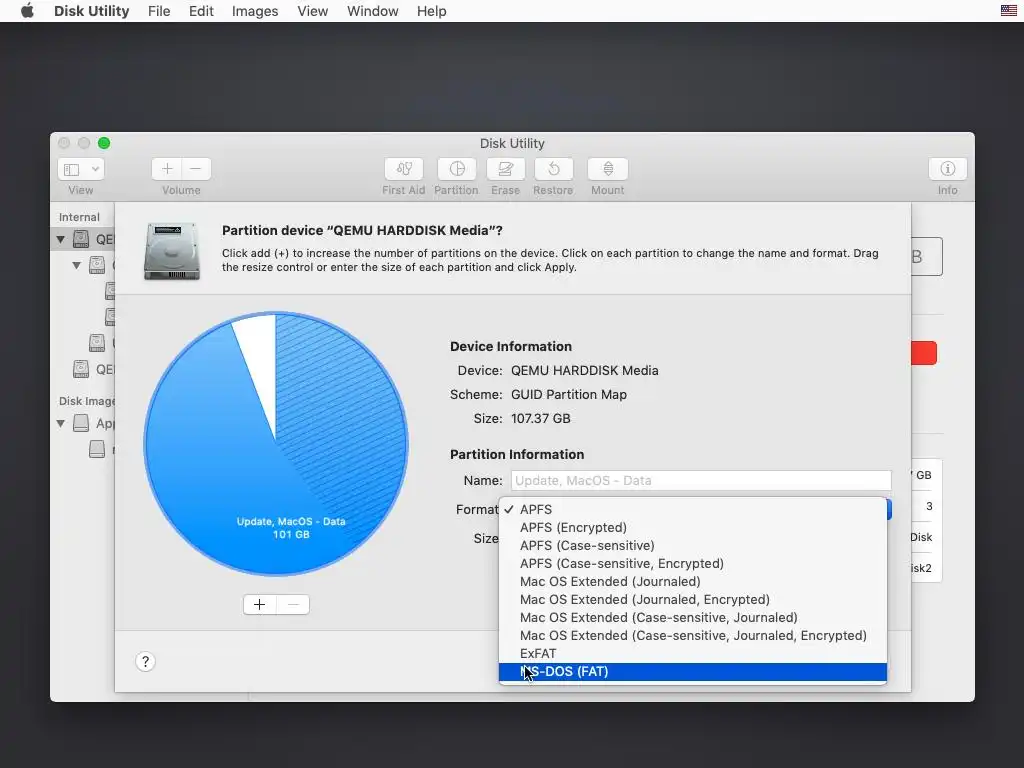
Task: Open help with the question mark button
Action: (x=145, y=662)
